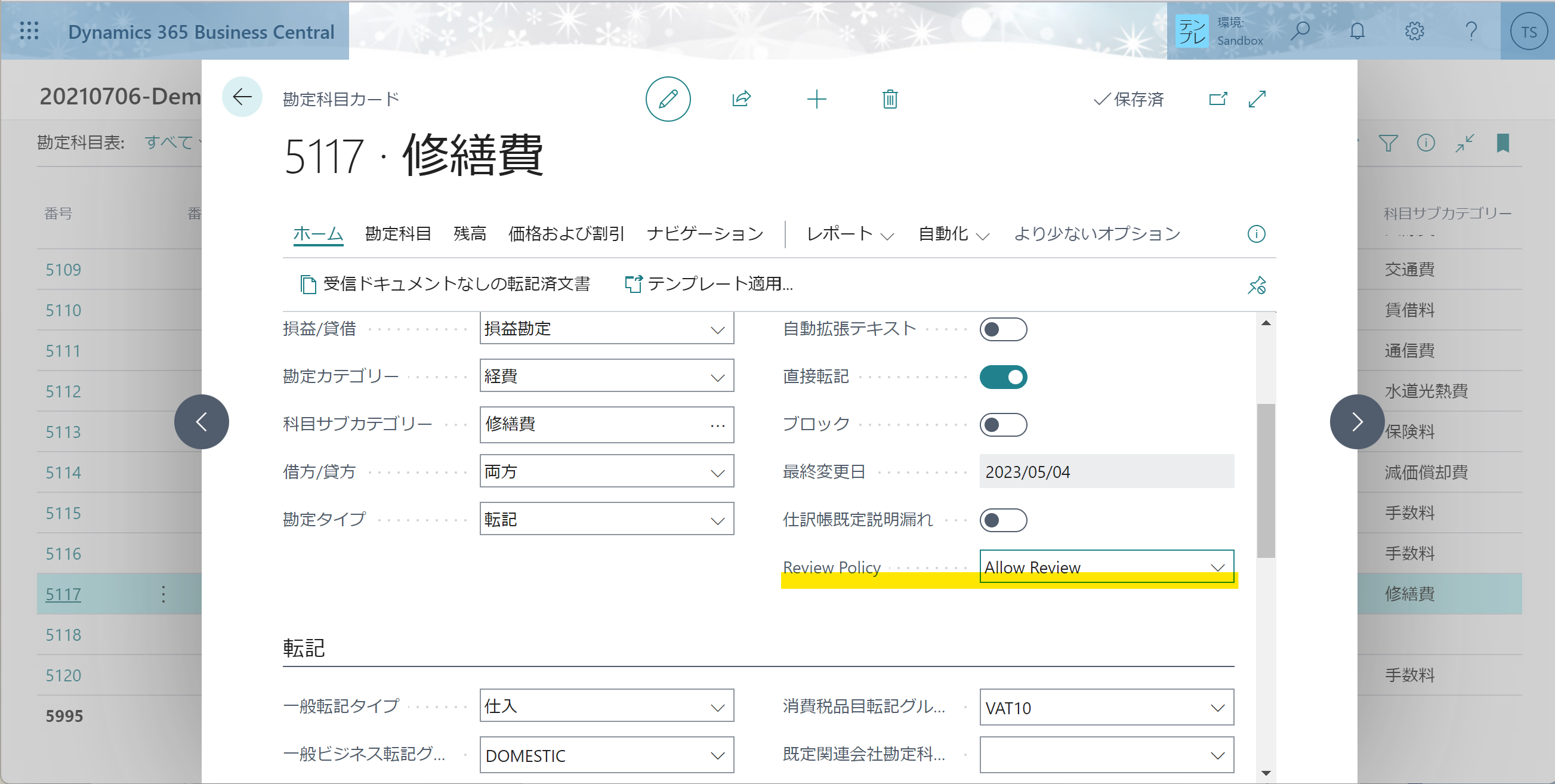
Task: Click the pin action bar icon
Action: tap(1256, 284)
